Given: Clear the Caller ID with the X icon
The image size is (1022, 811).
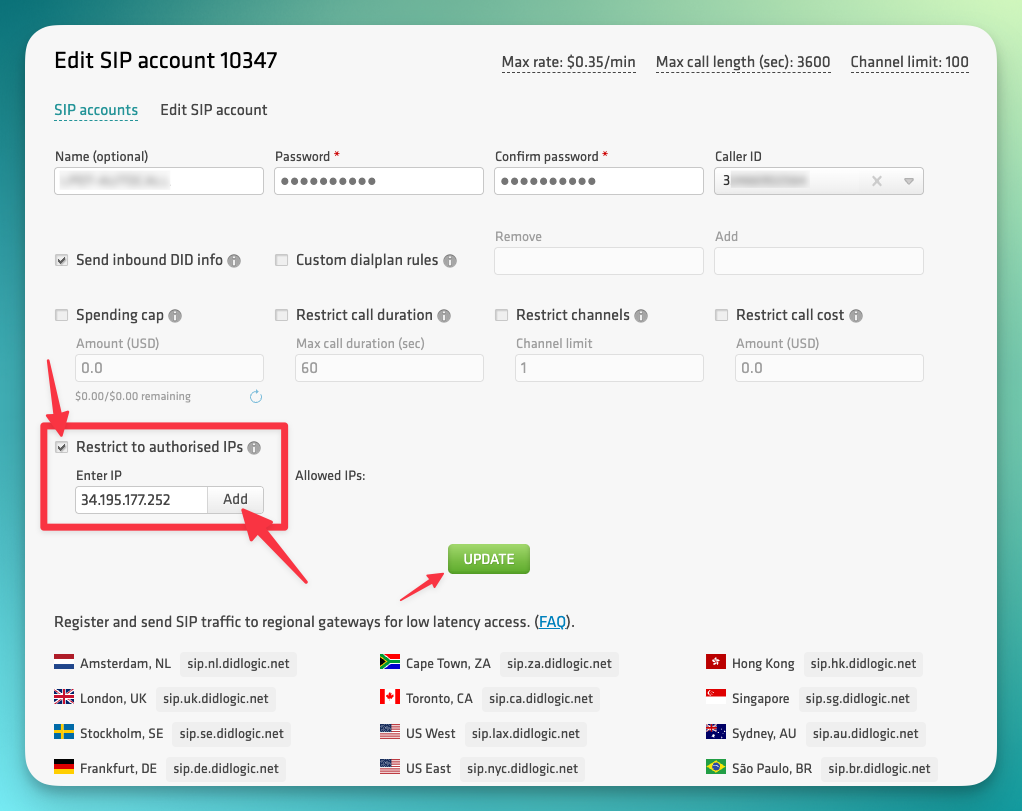Looking at the screenshot, I should (876, 181).
